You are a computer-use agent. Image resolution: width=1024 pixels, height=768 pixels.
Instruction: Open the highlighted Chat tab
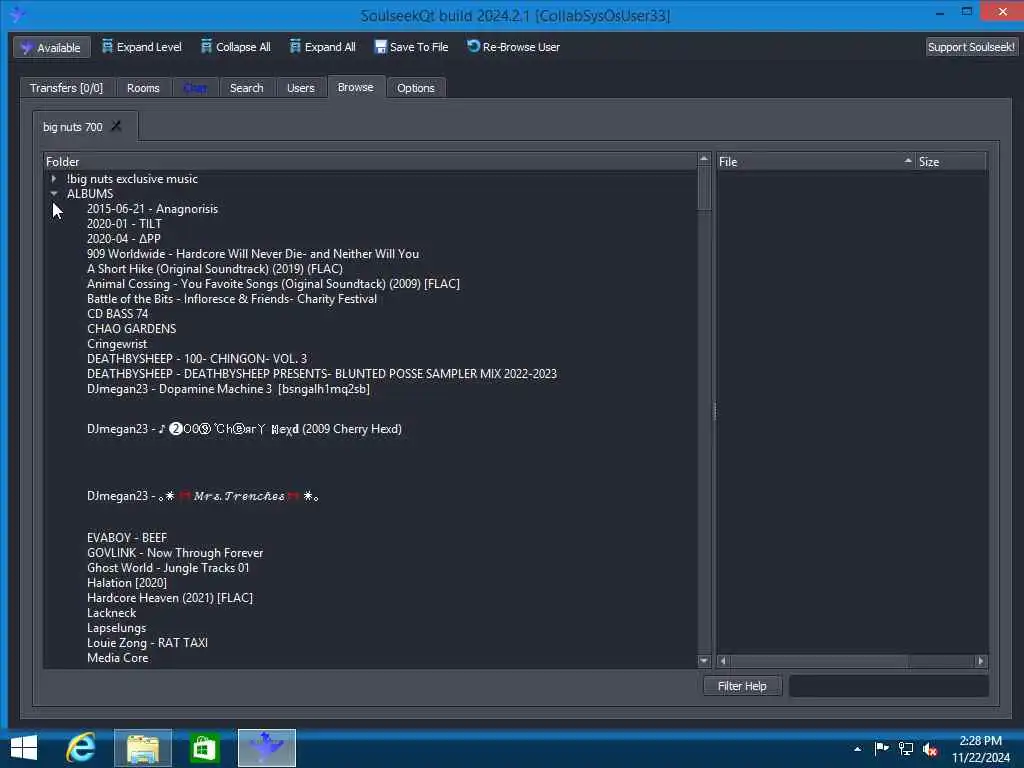(195, 88)
